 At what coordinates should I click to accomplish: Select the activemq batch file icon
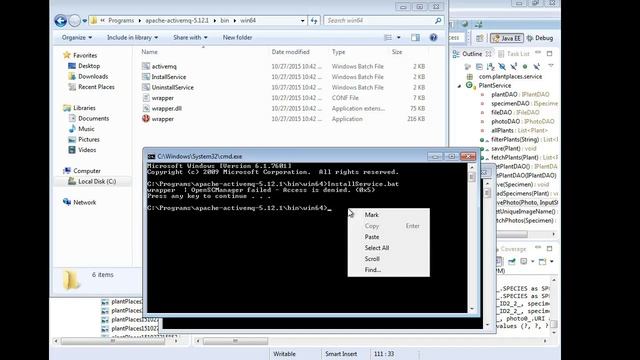click(146, 66)
